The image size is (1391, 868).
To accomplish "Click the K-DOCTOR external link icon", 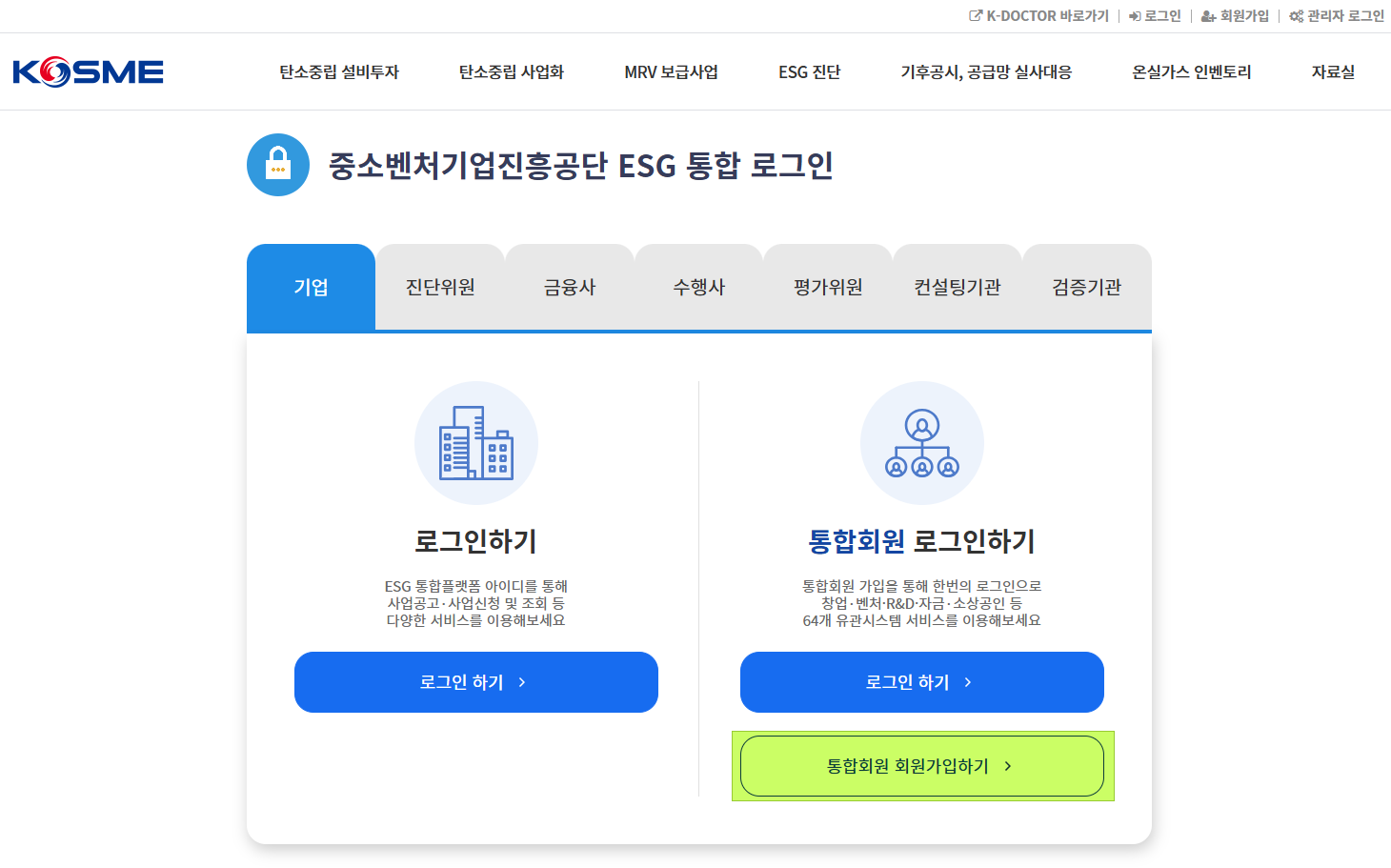I will click(976, 16).
